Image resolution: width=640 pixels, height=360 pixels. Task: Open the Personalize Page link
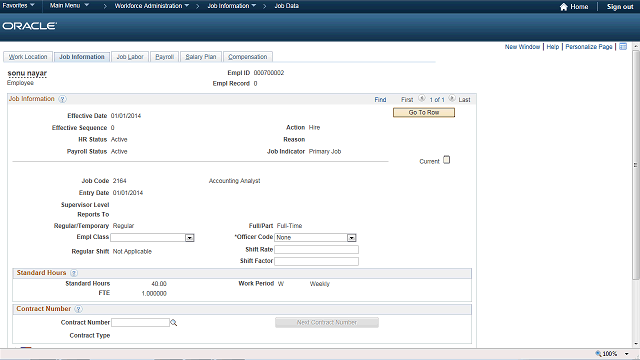tap(589, 47)
